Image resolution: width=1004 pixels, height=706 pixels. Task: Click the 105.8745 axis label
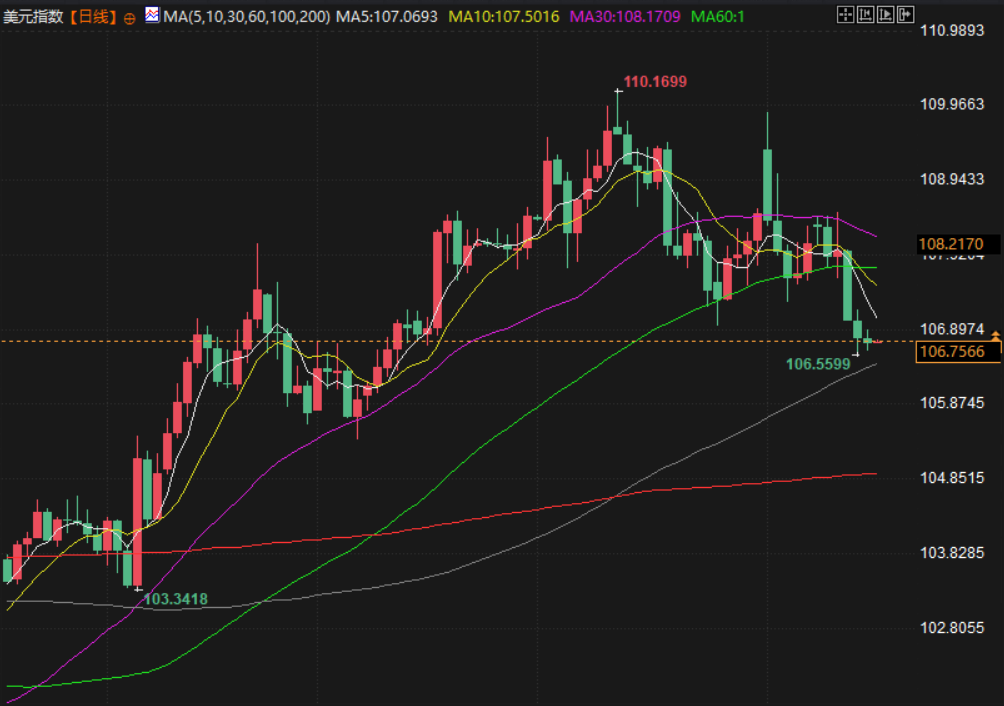click(952, 403)
